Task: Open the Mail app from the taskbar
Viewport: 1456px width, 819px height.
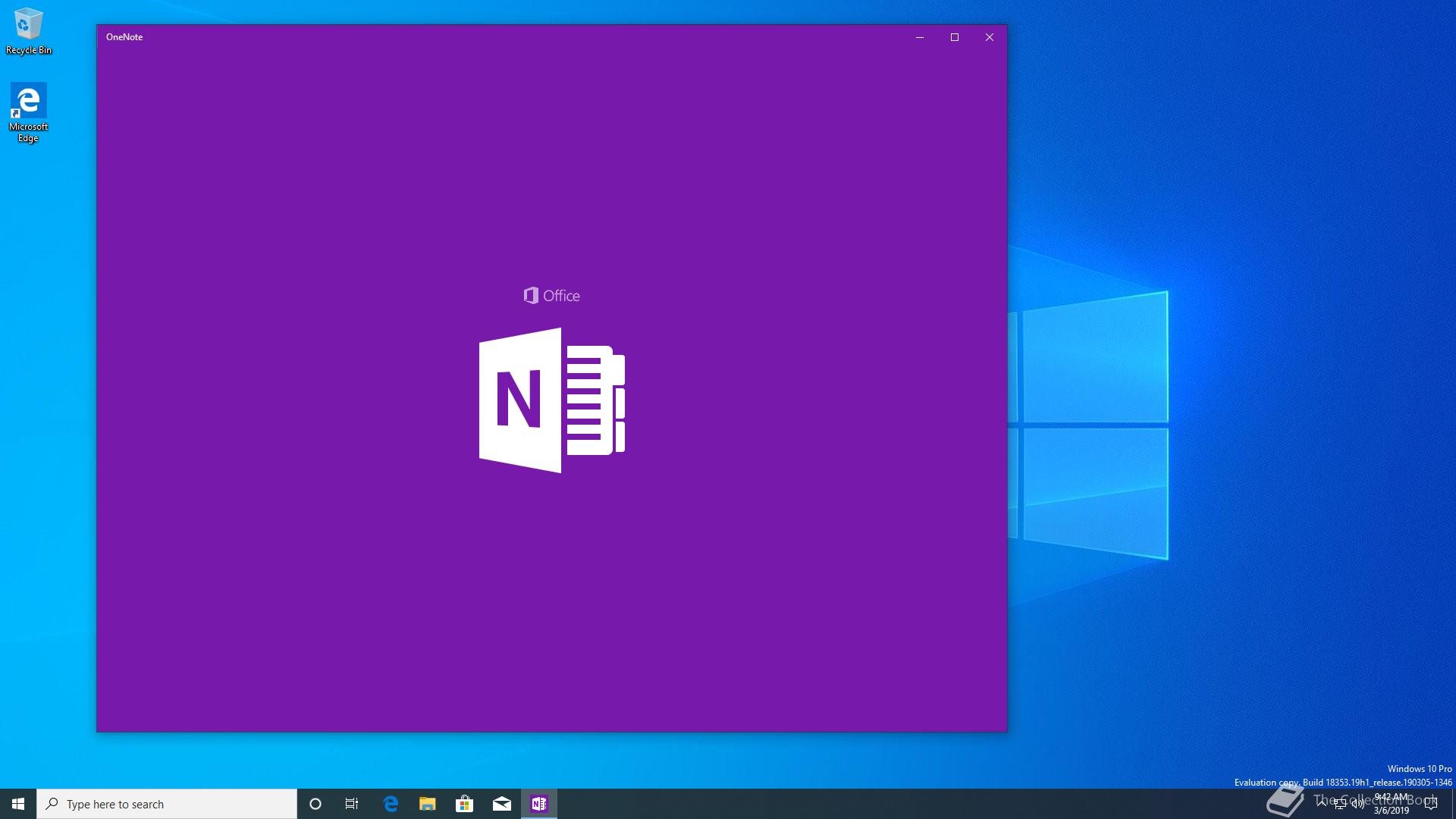Action: [502, 804]
